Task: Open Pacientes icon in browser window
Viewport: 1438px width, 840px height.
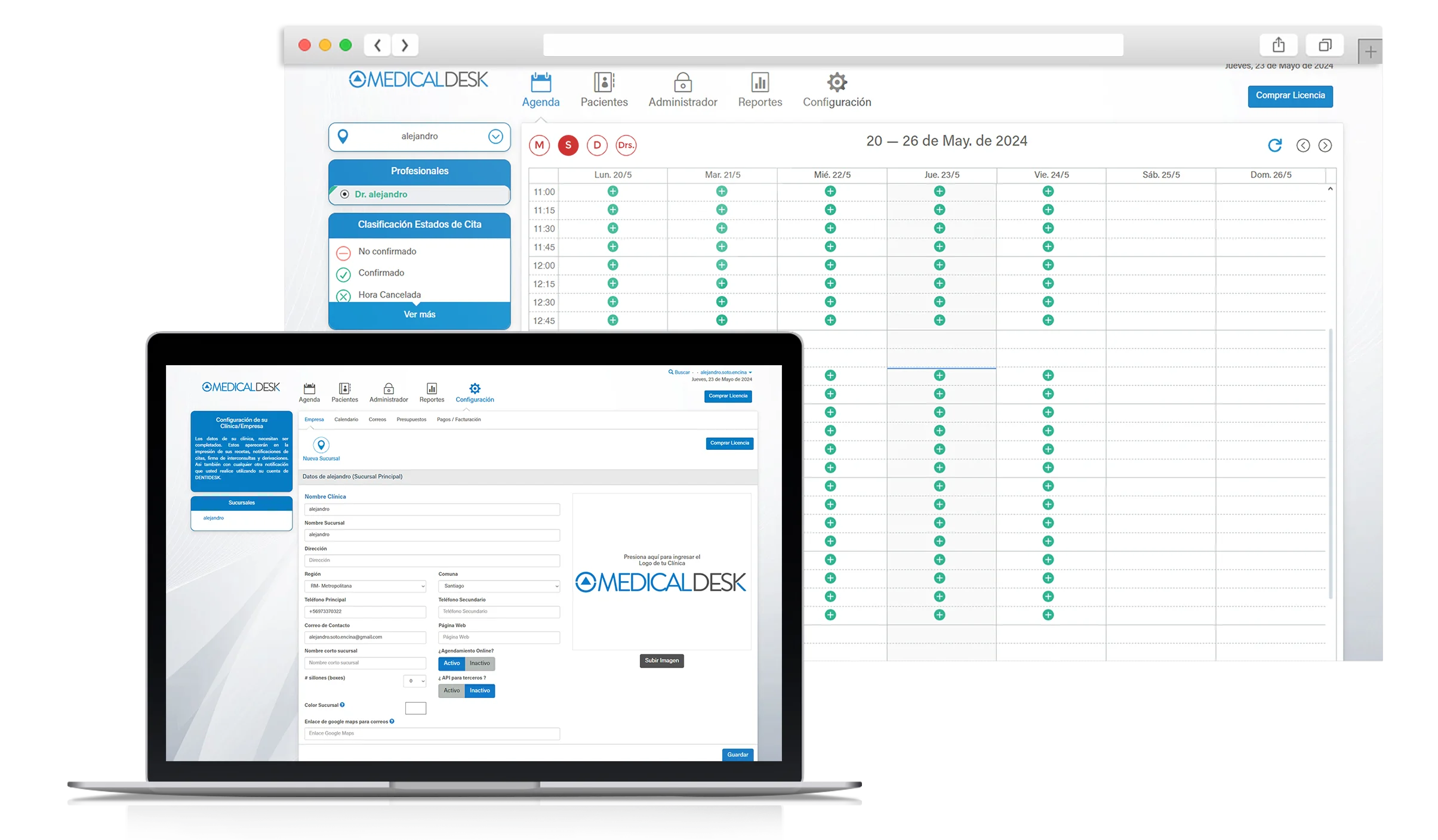Action: (x=604, y=82)
